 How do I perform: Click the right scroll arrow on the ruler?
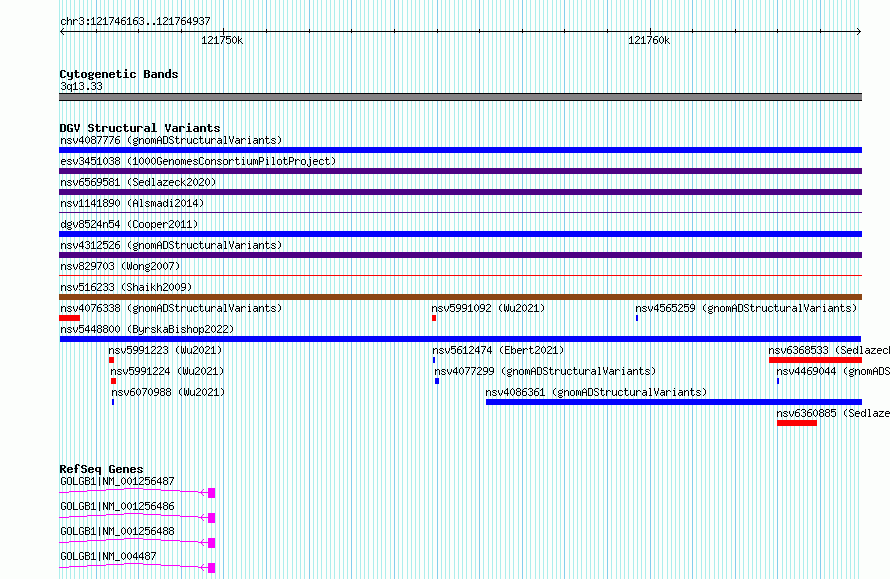[x=859, y=31]
